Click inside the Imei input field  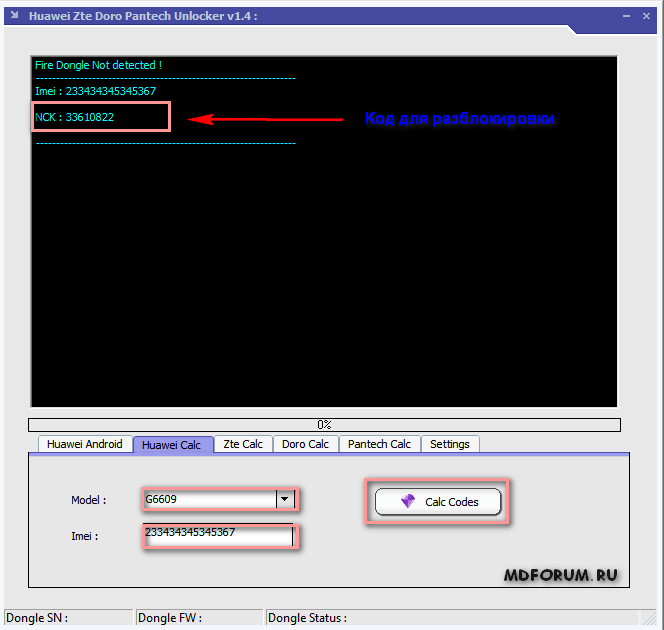coord(218,535)
